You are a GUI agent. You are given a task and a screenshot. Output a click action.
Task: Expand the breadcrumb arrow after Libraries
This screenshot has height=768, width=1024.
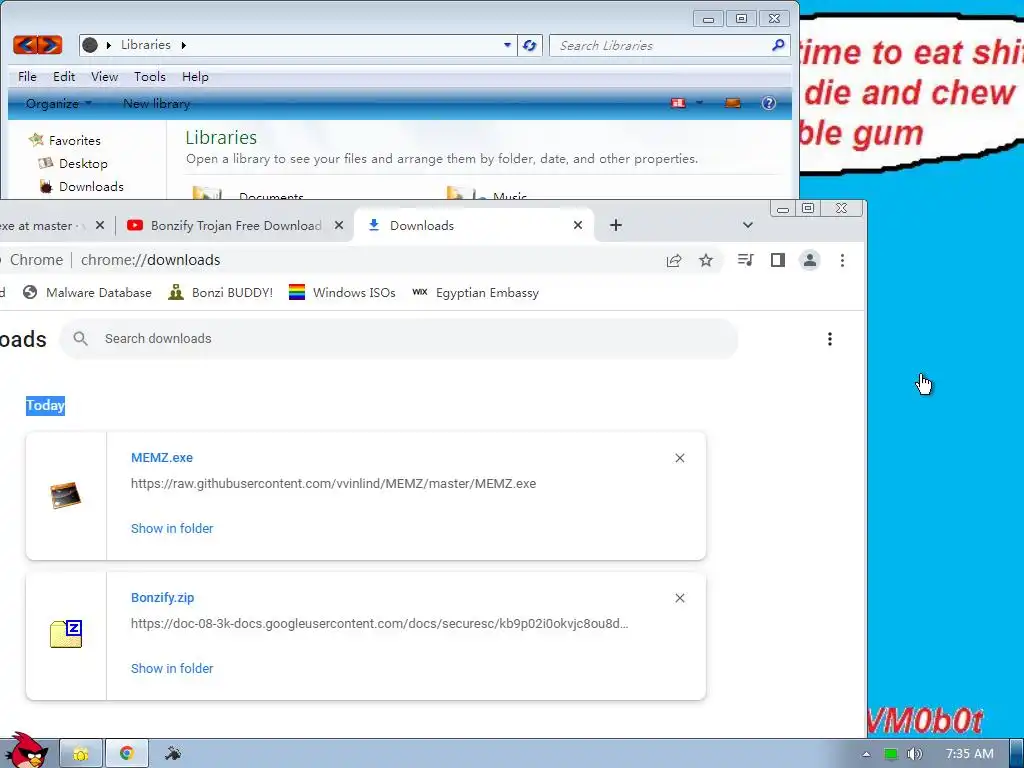point(184,45)
